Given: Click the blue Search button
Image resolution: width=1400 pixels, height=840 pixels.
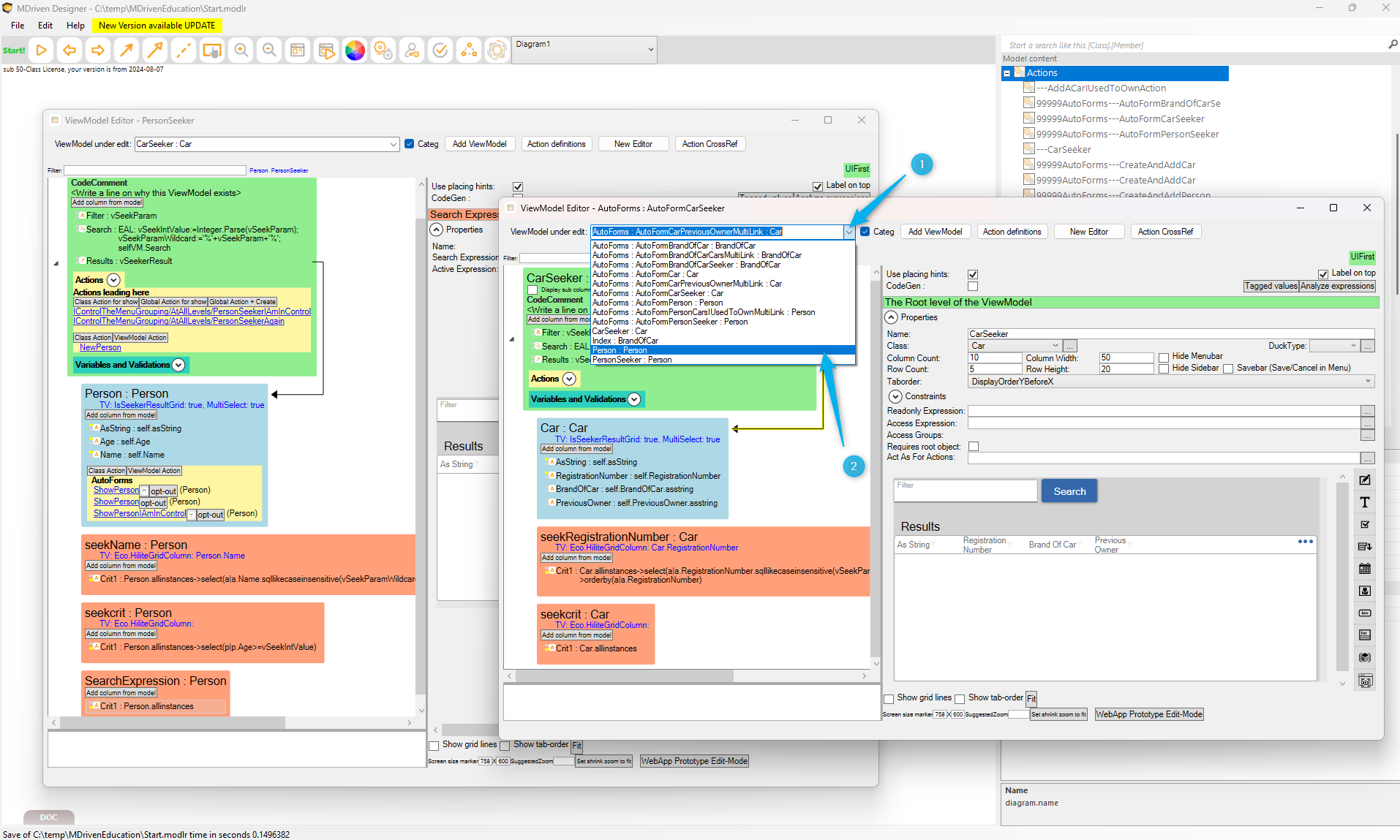Looking at the screenshot, I should 1069,491.
